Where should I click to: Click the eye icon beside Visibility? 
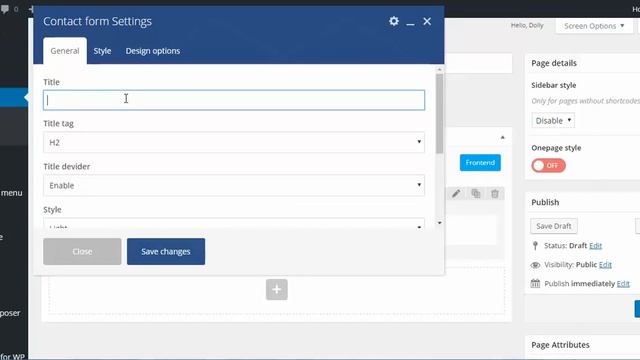point(535,265)
